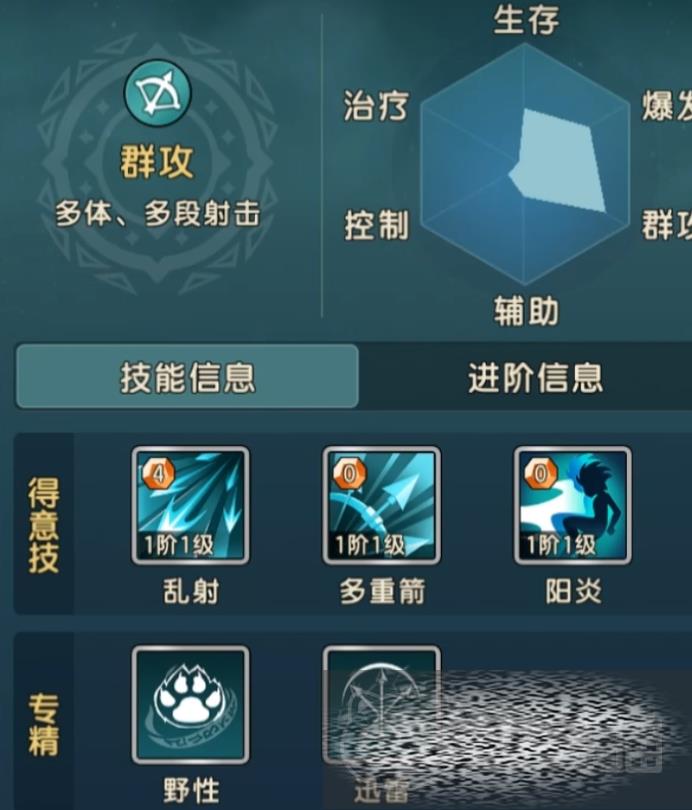Tap the 乱射 skill icon

tap(191, 506)
